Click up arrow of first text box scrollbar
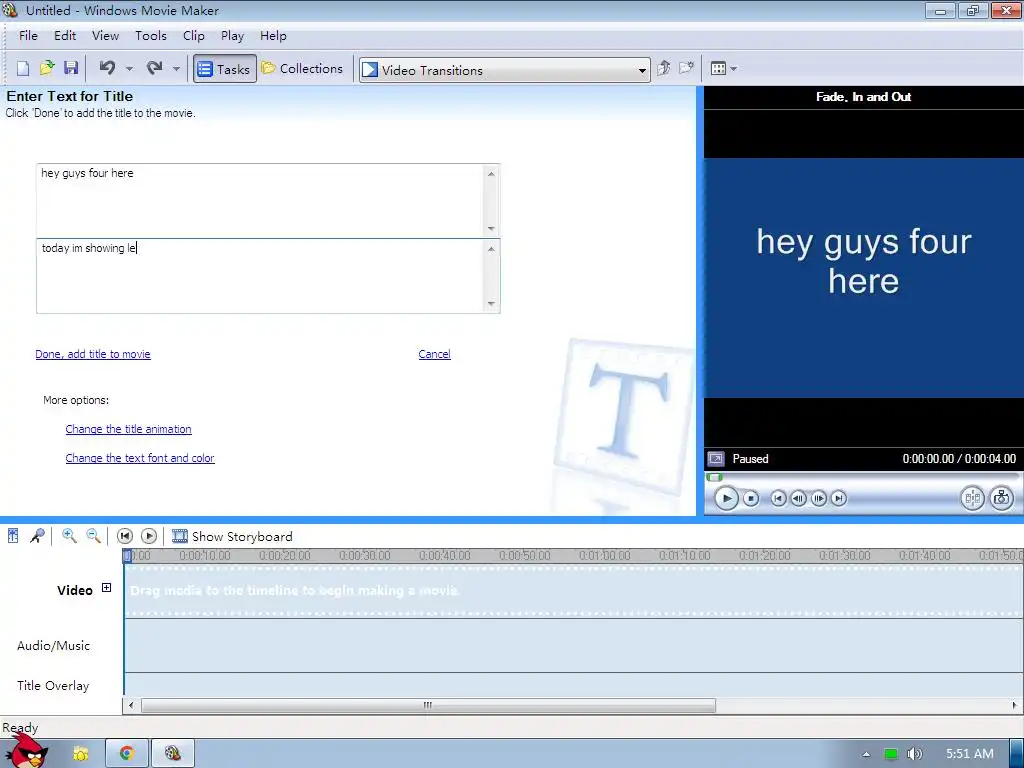The height and width of the screenshot is (768, 1024). (491, 174)
